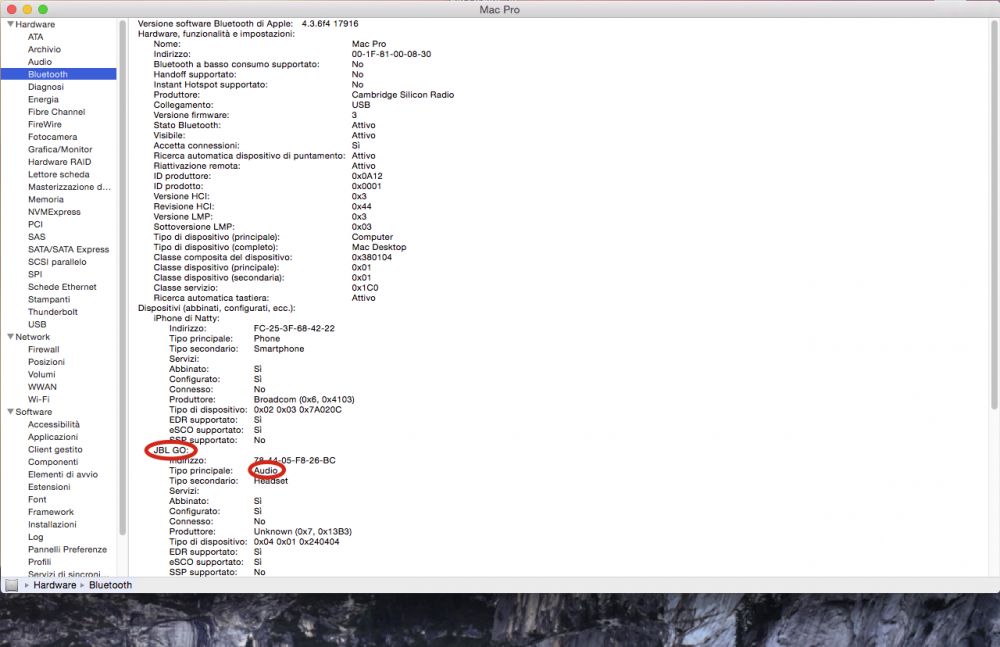
Task: Open Fibre Channel entry
Action: [x=56, y=112]
